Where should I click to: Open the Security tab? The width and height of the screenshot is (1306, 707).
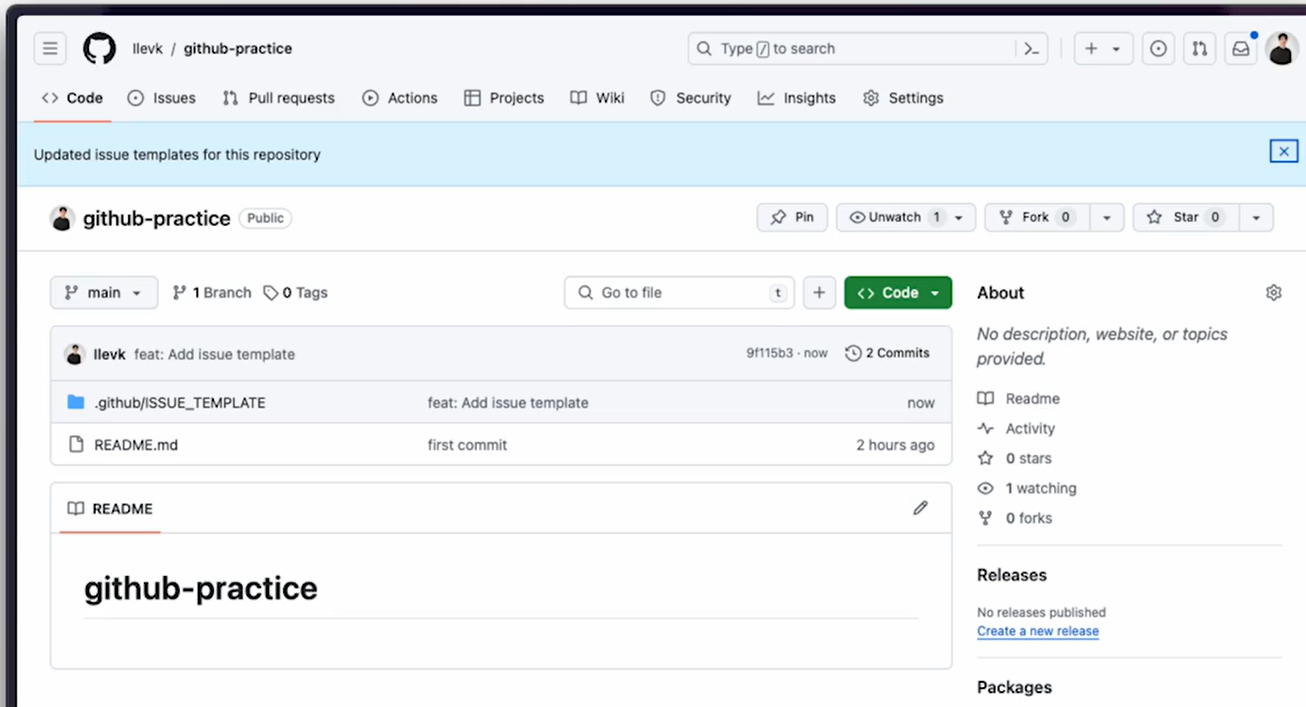[691, 98]
